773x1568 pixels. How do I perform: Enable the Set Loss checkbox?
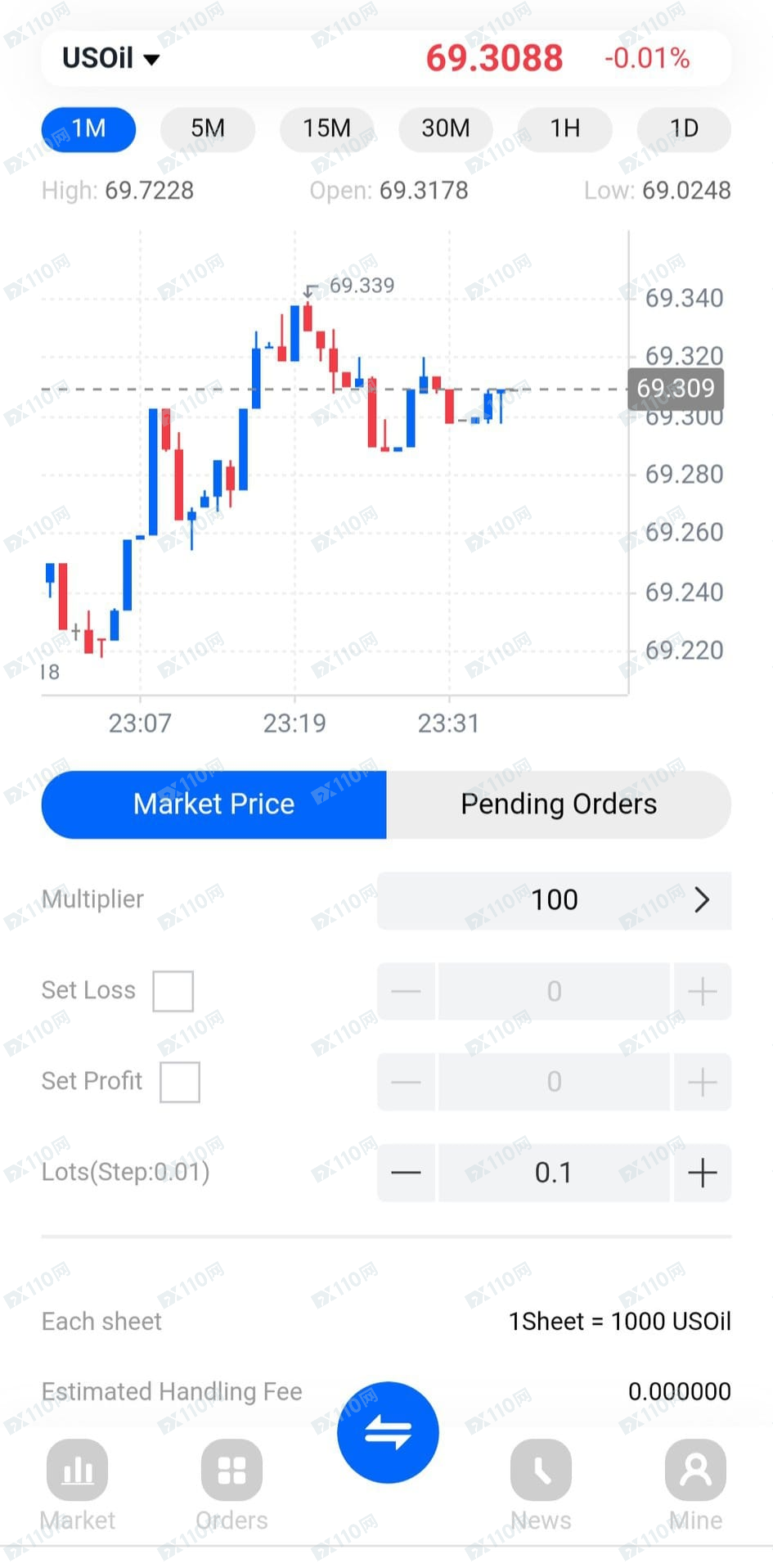(173, 991)
